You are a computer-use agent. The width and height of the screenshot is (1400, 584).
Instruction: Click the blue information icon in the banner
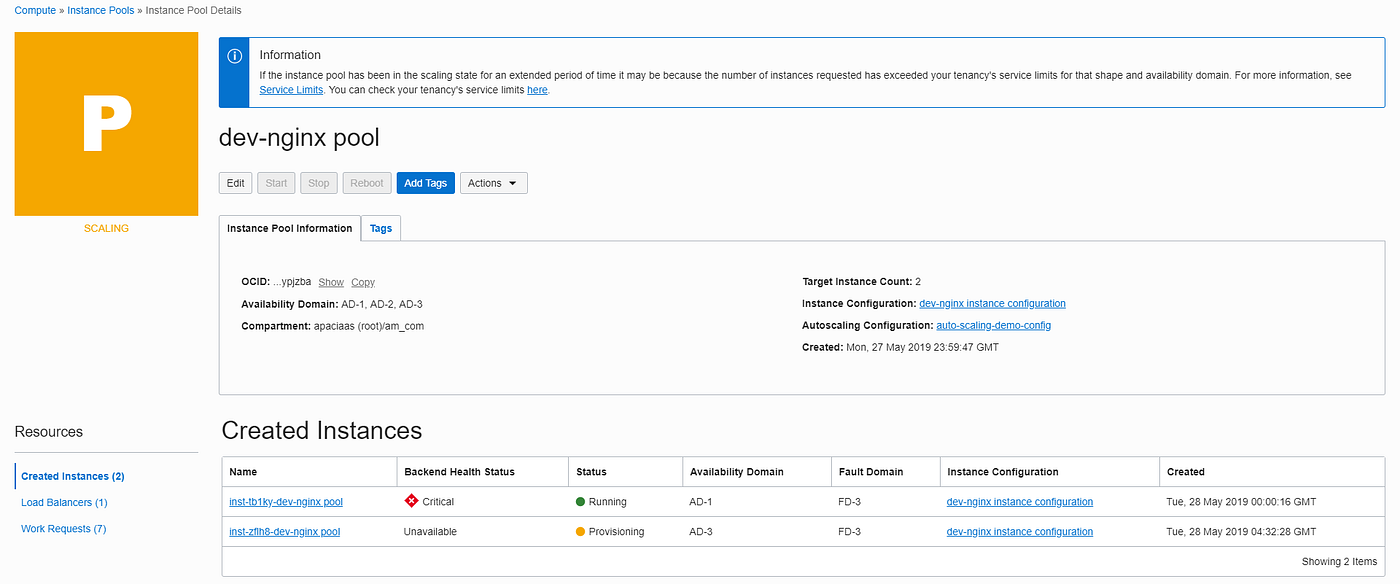pyautogui.click(x=234, y=56)
